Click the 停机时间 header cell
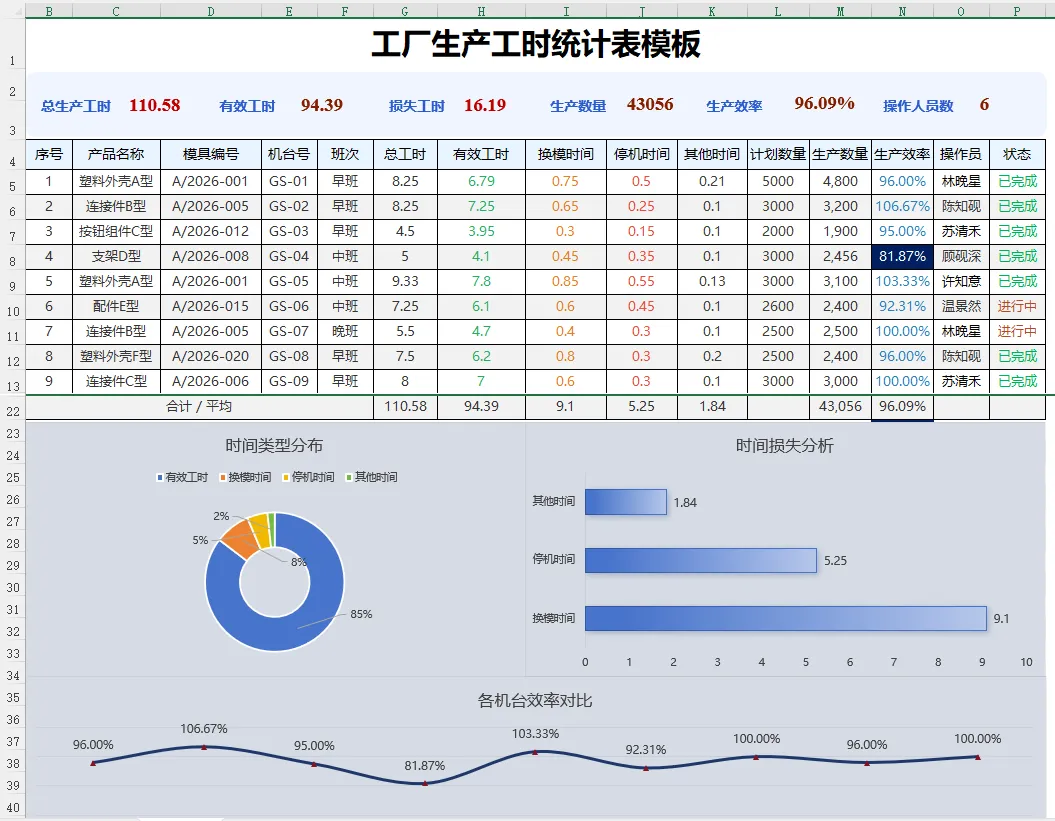 click(x=642, y=154)
